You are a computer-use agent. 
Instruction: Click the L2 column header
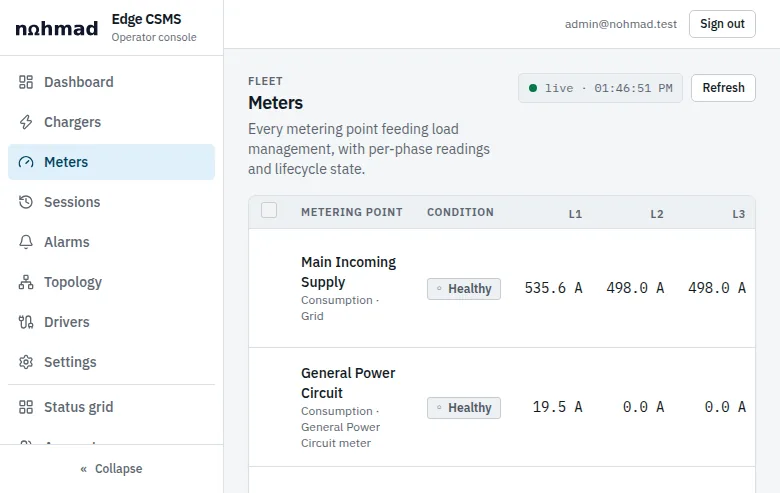(x=657, y=214)
